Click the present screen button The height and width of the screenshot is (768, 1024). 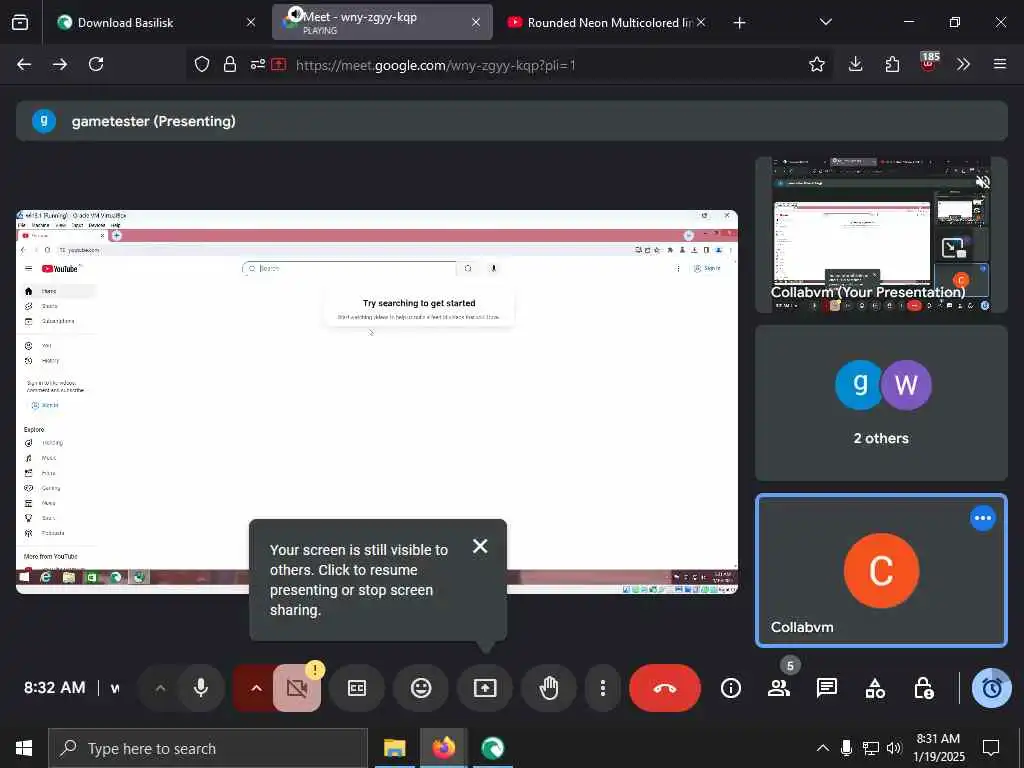485,688
